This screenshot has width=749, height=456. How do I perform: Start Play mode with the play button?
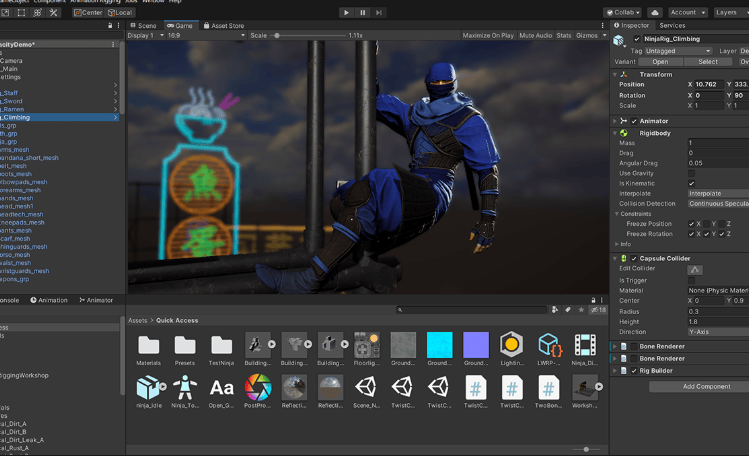(x=346, y=12)
